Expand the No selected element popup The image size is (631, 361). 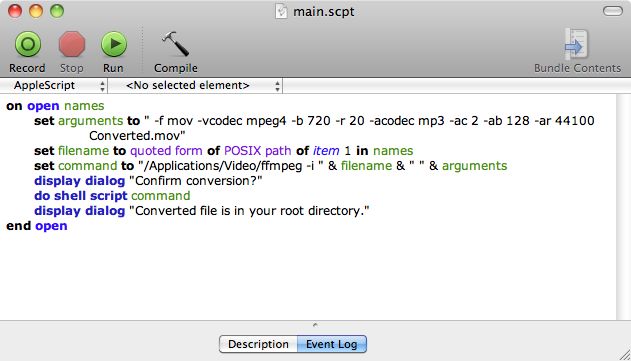[196, 85]
